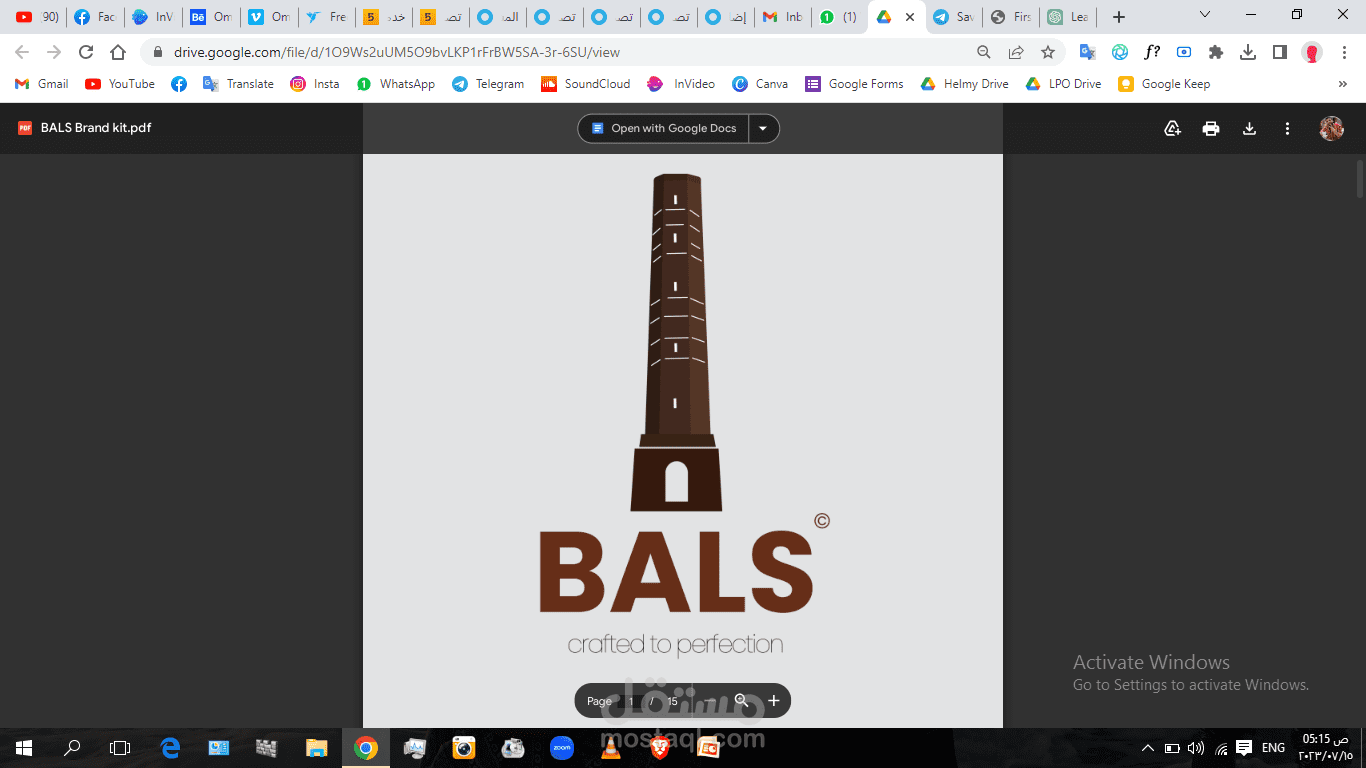
Task: Reload the page in Chrome
Action: (86, 52)
